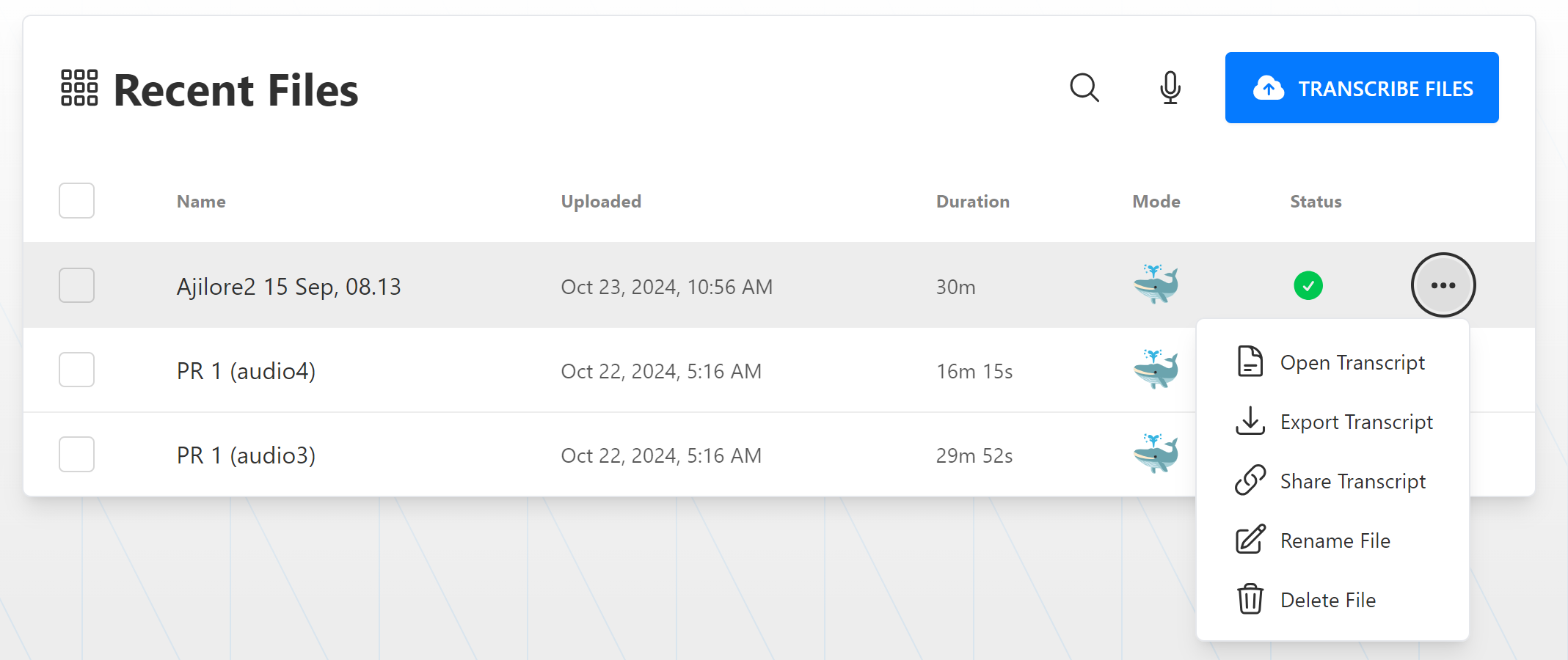Image resolution: width=1568 pixels, height=660 pixels.
Task: Click the whale icon for PR 1 (audio3)
Action: click(1156, 453)
